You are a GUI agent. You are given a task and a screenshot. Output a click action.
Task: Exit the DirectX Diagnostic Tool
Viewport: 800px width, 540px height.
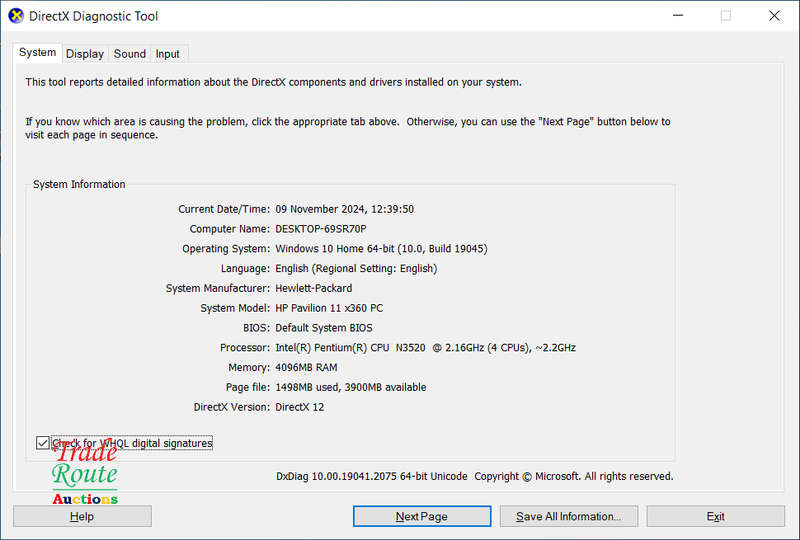point(715,516)
